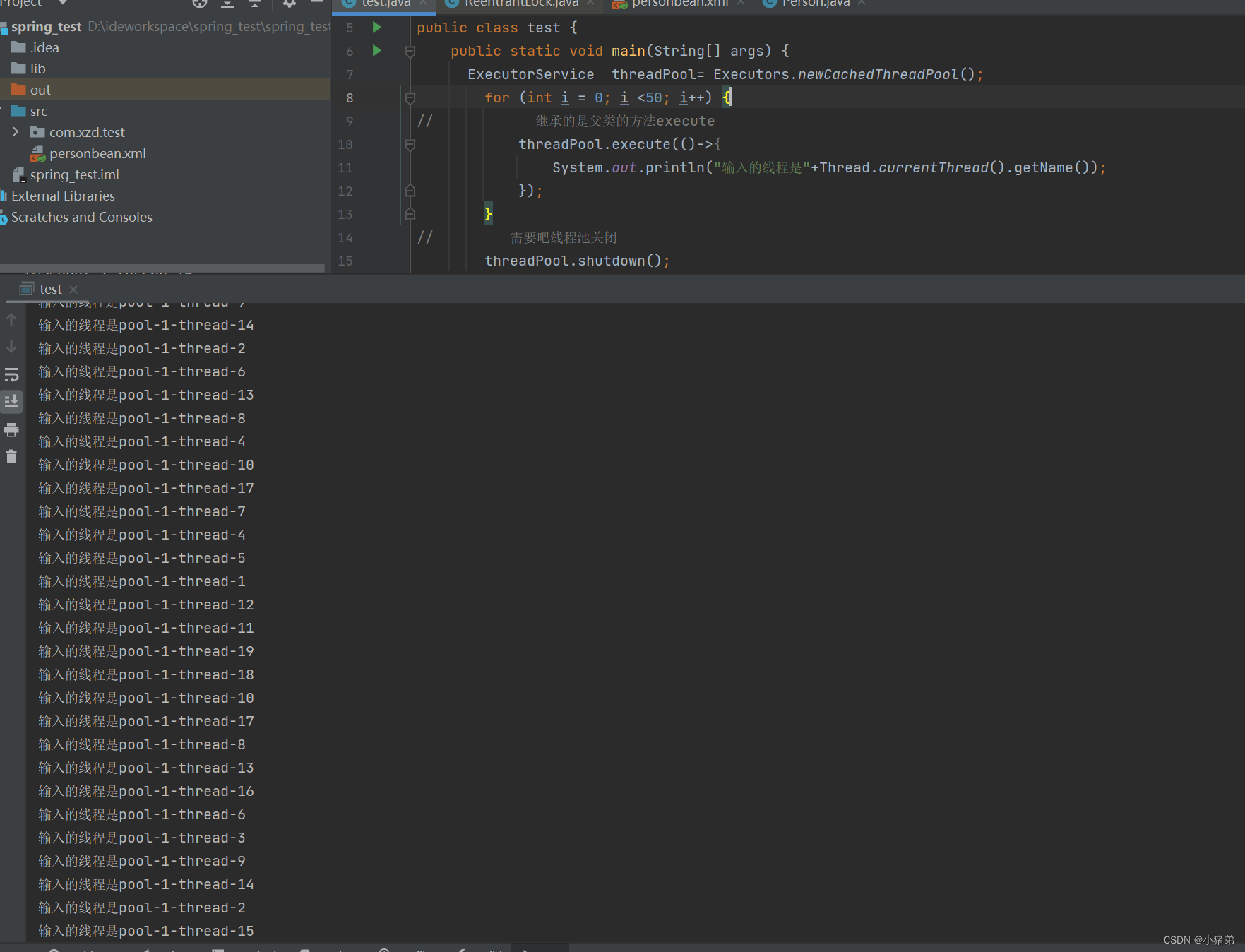Toggle soft-wrap in the Run console
Screen dimensions: 1245x952
point(11,374)
